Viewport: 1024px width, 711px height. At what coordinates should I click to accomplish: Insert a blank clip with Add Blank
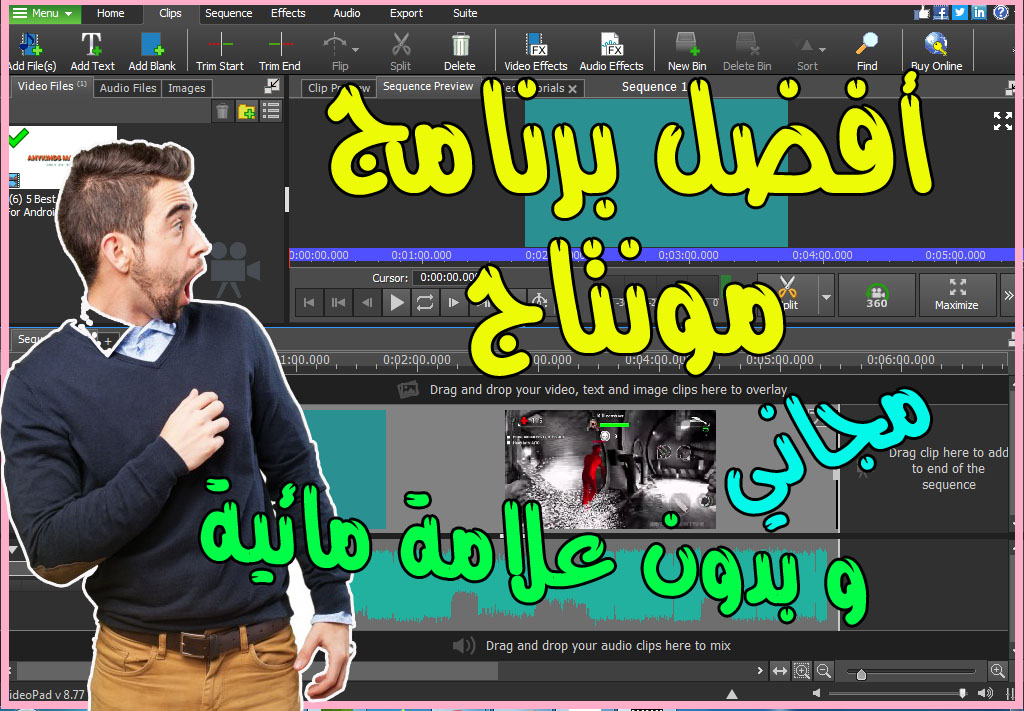(x=152, y=51)
